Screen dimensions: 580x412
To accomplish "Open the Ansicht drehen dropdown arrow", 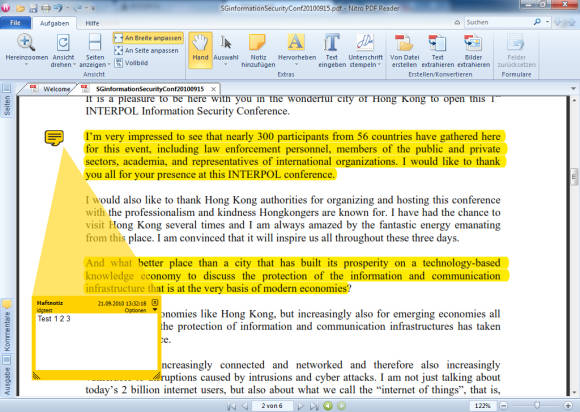I will (74, 65).
